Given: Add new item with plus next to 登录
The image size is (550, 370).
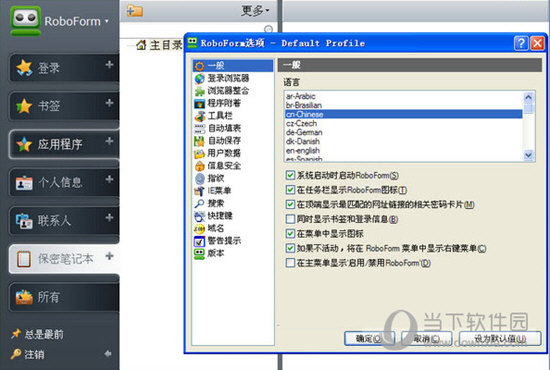Looking at the screenshot, I should [109, 65].
